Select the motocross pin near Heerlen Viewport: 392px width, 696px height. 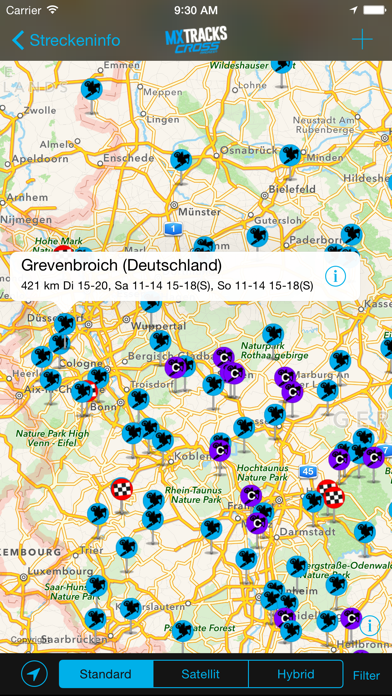[42, 357]
